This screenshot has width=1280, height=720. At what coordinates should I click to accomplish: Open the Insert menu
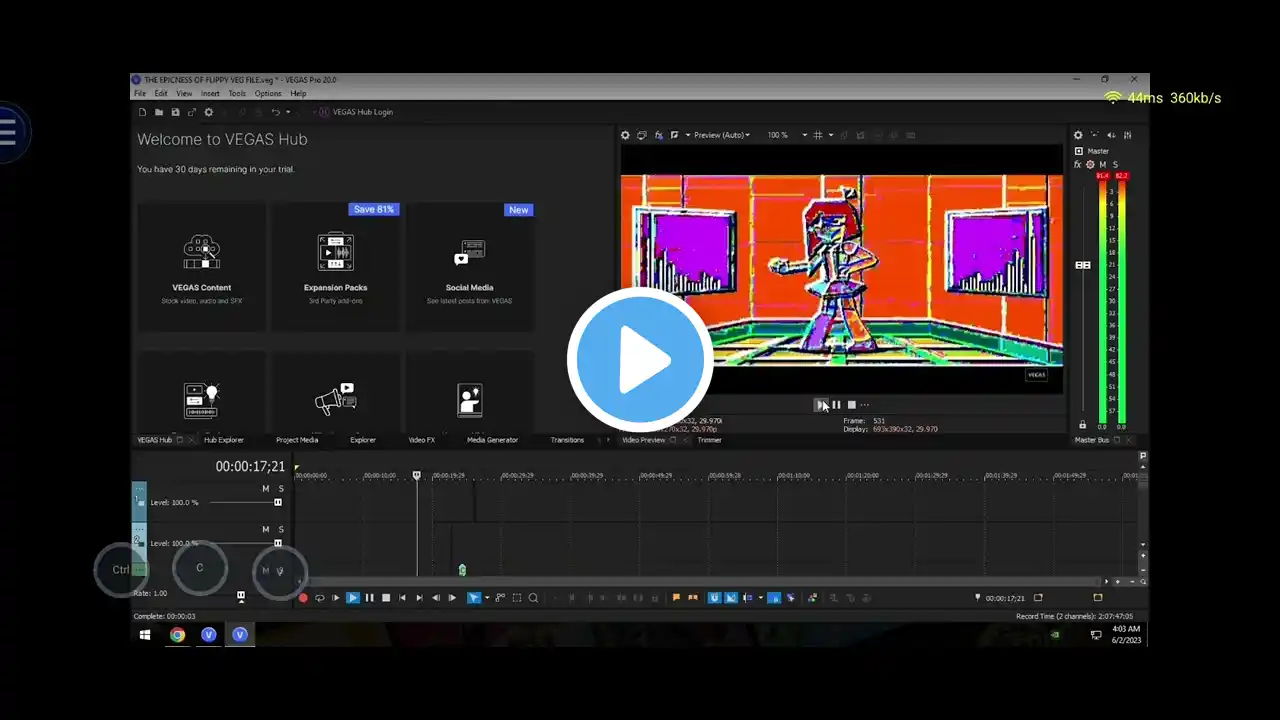pyautogui.click(x=210, y=94)
